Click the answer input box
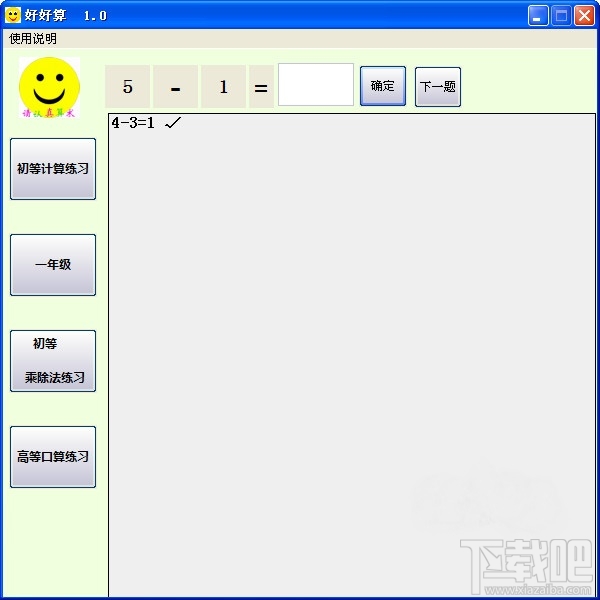Image resolution: width=600 pixels, height=600 pixels. [316, 85]
